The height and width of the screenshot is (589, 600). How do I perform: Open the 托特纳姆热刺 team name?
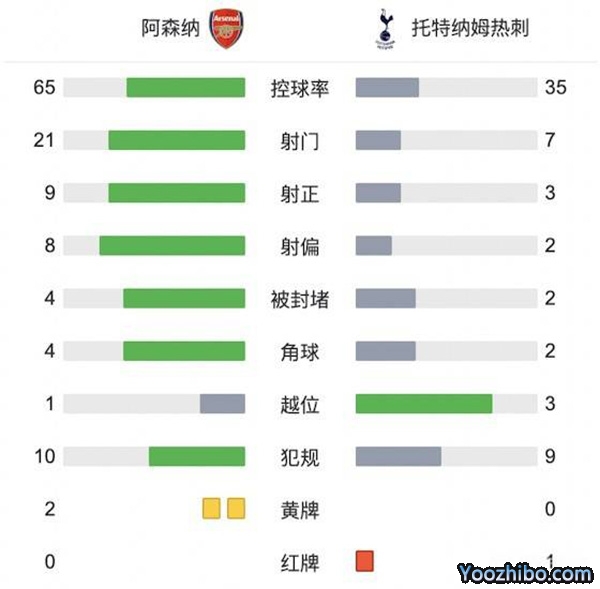pos(470,29)
